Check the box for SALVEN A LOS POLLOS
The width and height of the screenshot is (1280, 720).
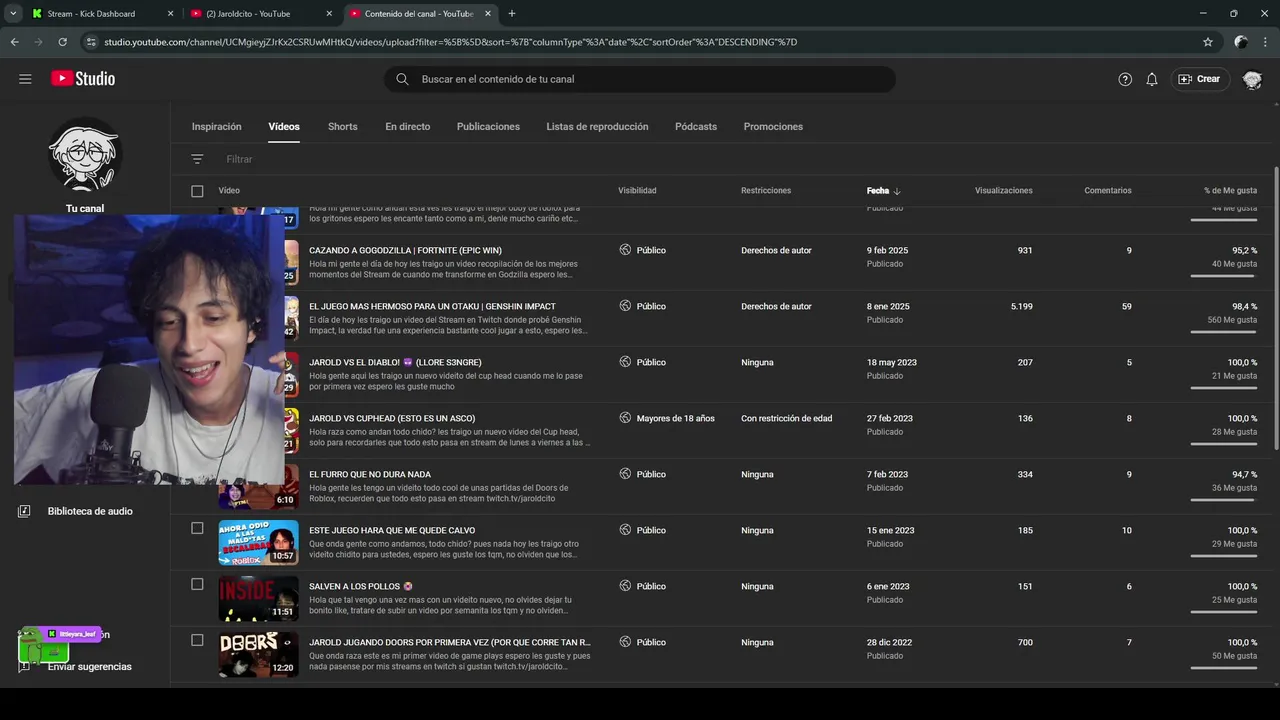(x=197, y=584)
